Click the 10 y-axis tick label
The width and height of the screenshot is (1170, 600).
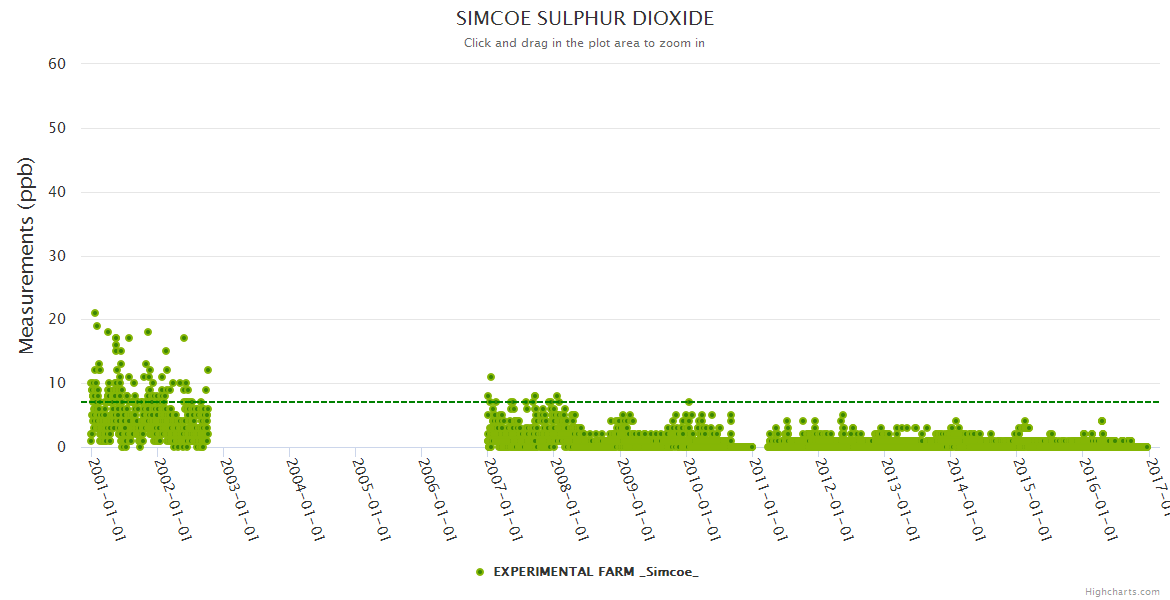coord(57,383)
